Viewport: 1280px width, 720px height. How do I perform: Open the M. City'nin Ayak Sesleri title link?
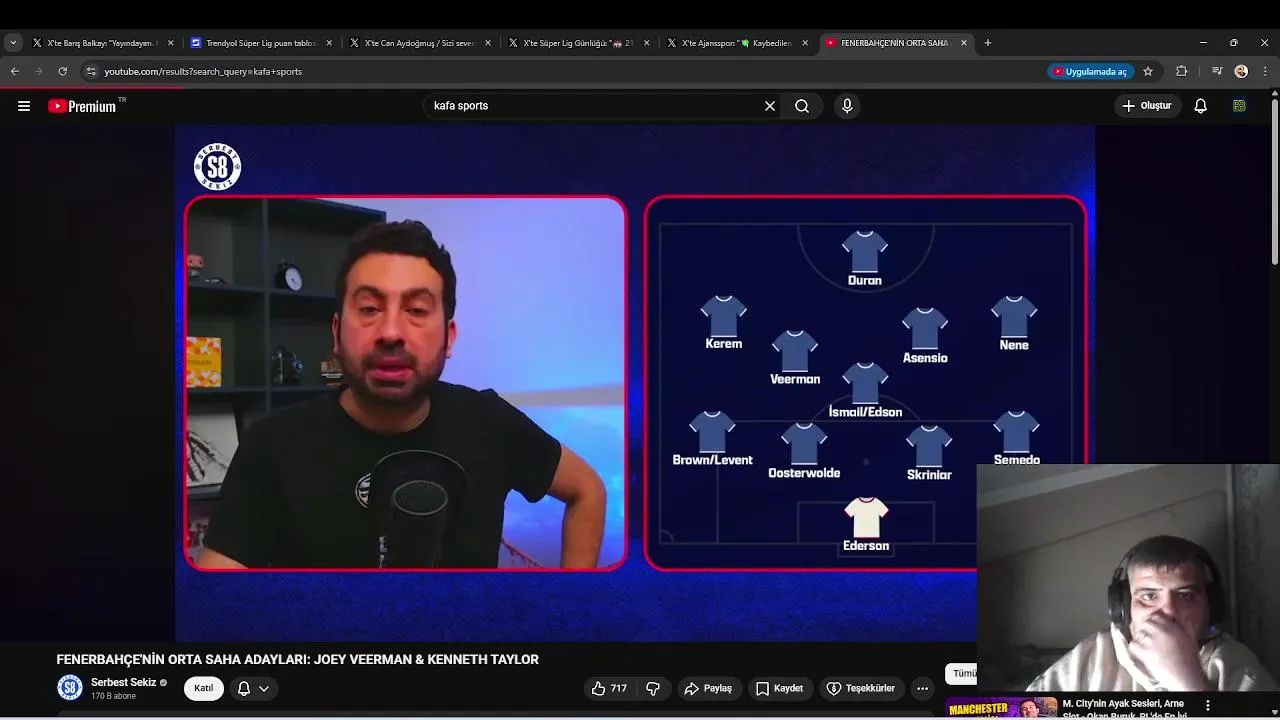tap(1124, 709)
